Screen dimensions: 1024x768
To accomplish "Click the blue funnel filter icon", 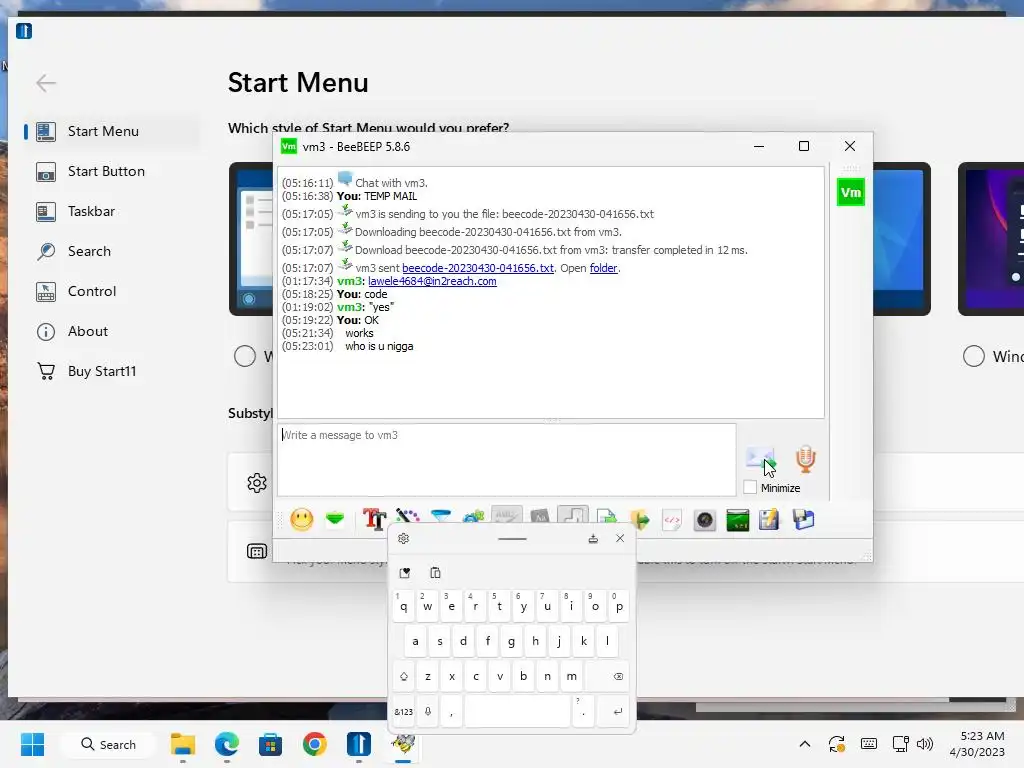I will pyautogui.click(x=441, y=516).
